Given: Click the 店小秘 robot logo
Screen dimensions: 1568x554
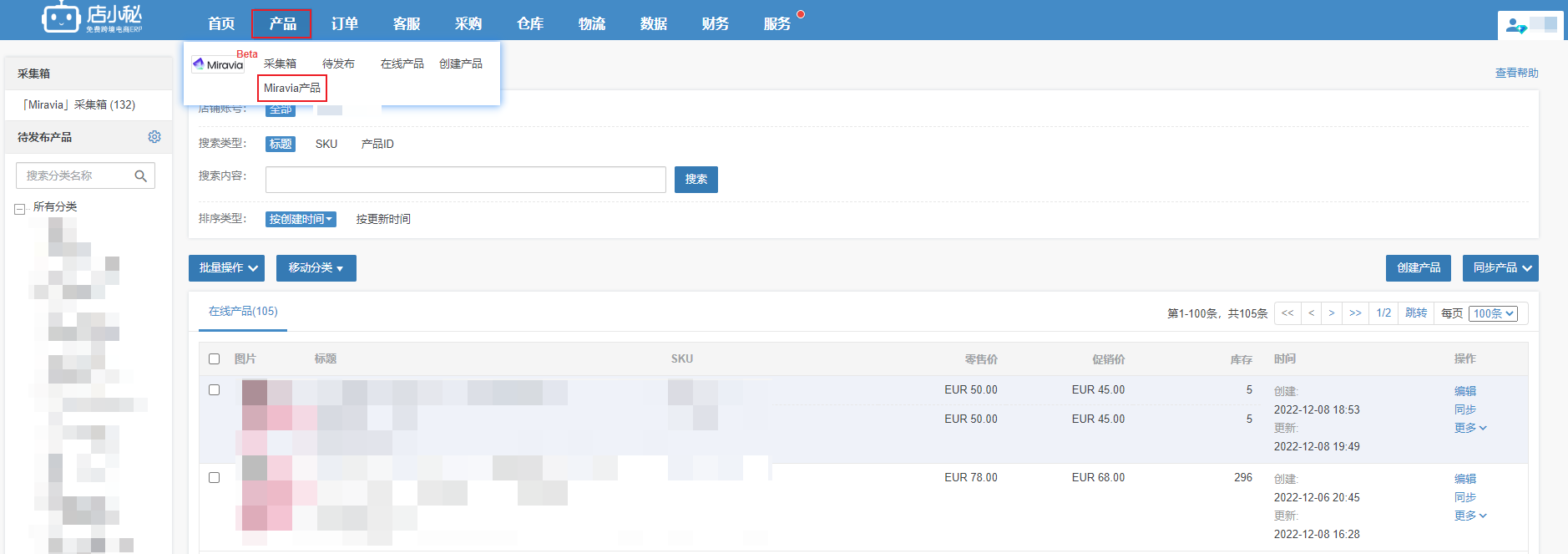Looking at the screenshot, I should 92,18.
